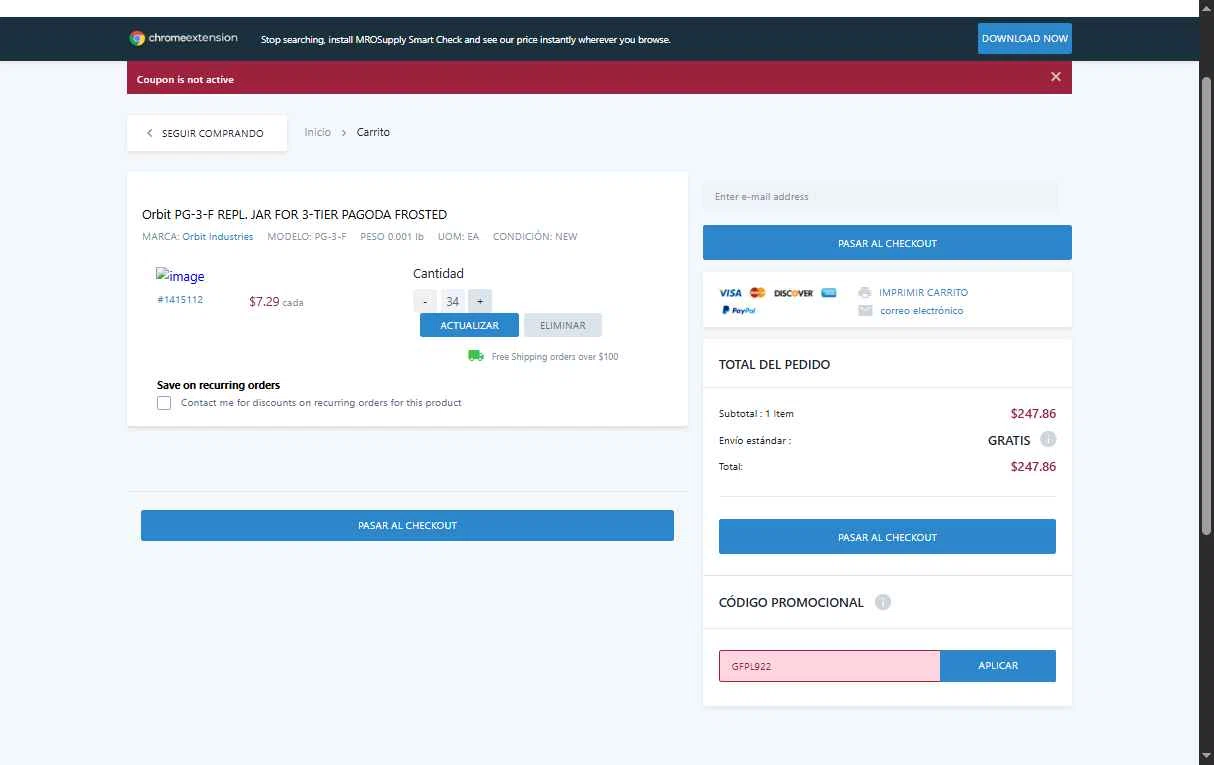Click PASAR AL CHECKOUT in the order total panel
This screenshot has height=765, width=1214.
tap(887, 537)
